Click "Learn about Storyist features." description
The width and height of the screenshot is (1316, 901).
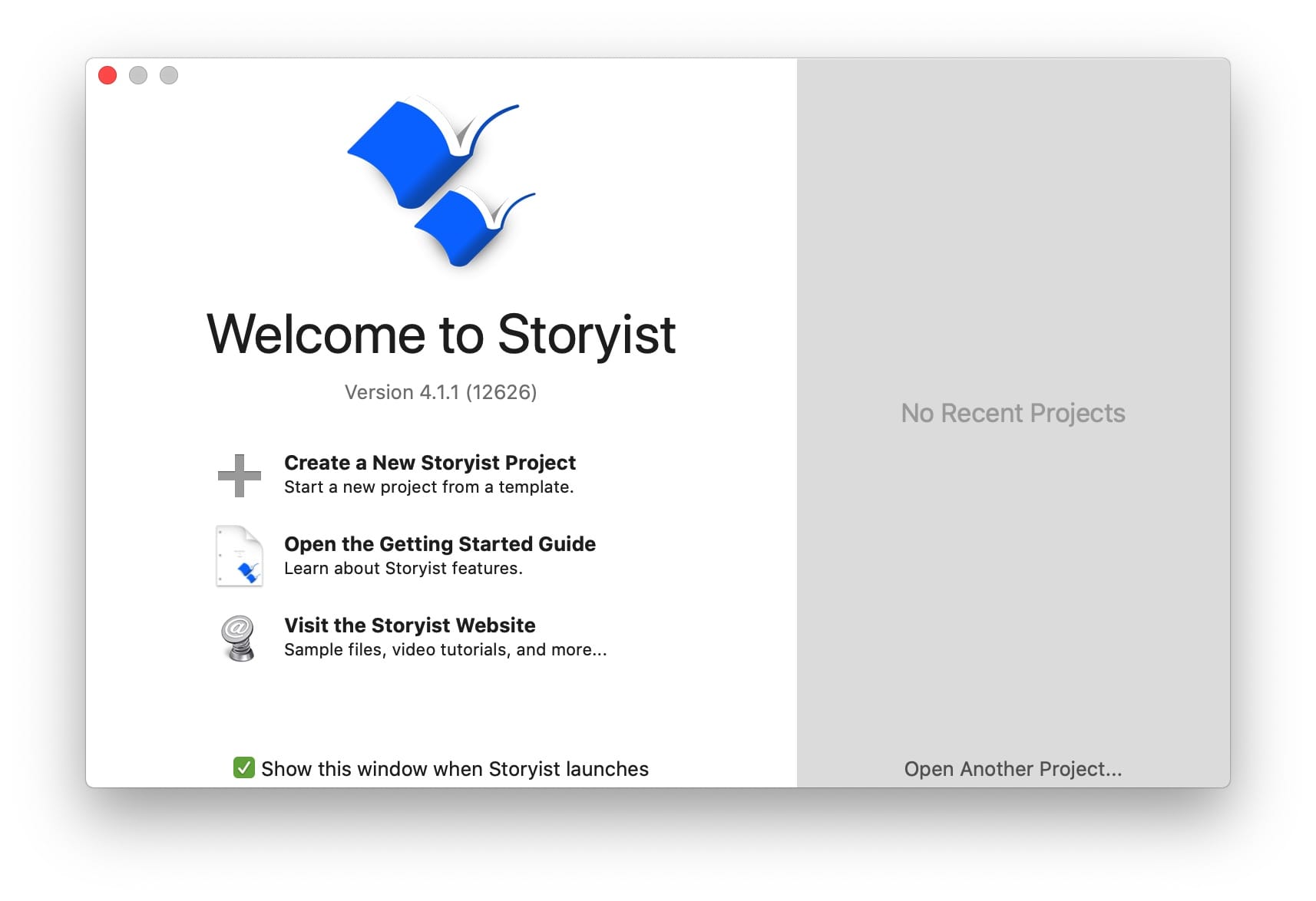click(403, 569)
